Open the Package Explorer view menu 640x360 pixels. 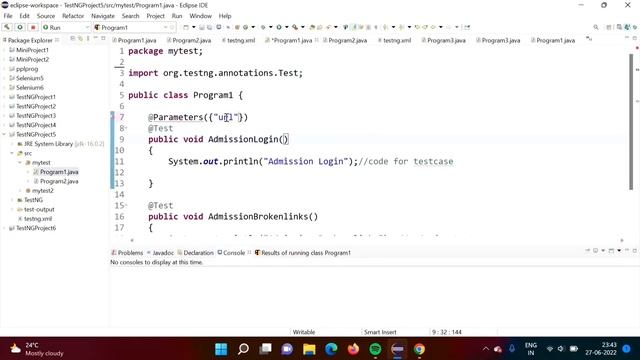(x=88, y=39)
